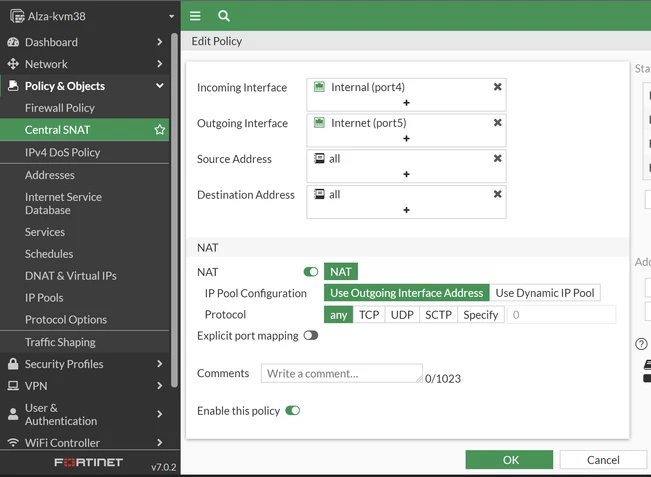Click OK to save policy
Screen dimensions: 651x477
(x=509, y=460)
